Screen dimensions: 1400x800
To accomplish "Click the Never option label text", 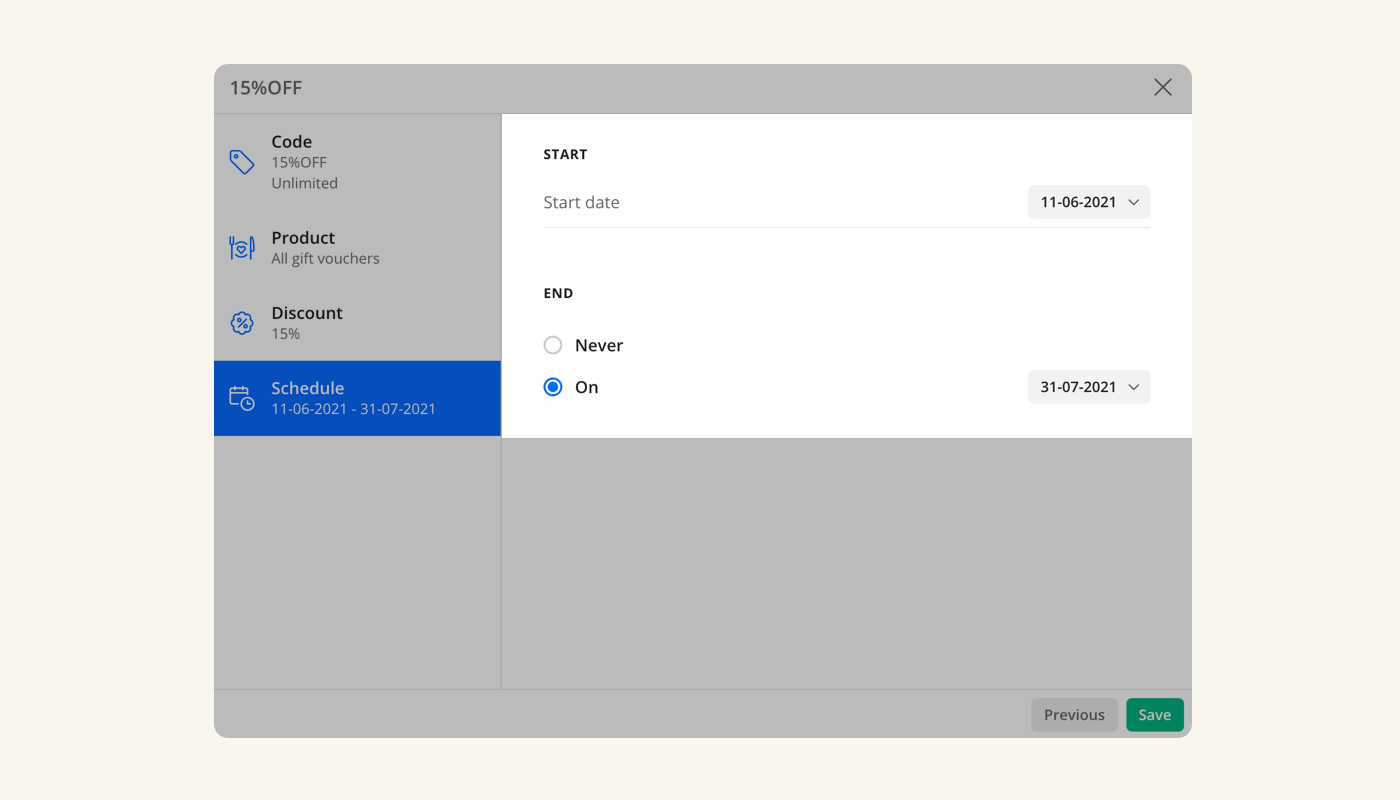I will (599, 345).
